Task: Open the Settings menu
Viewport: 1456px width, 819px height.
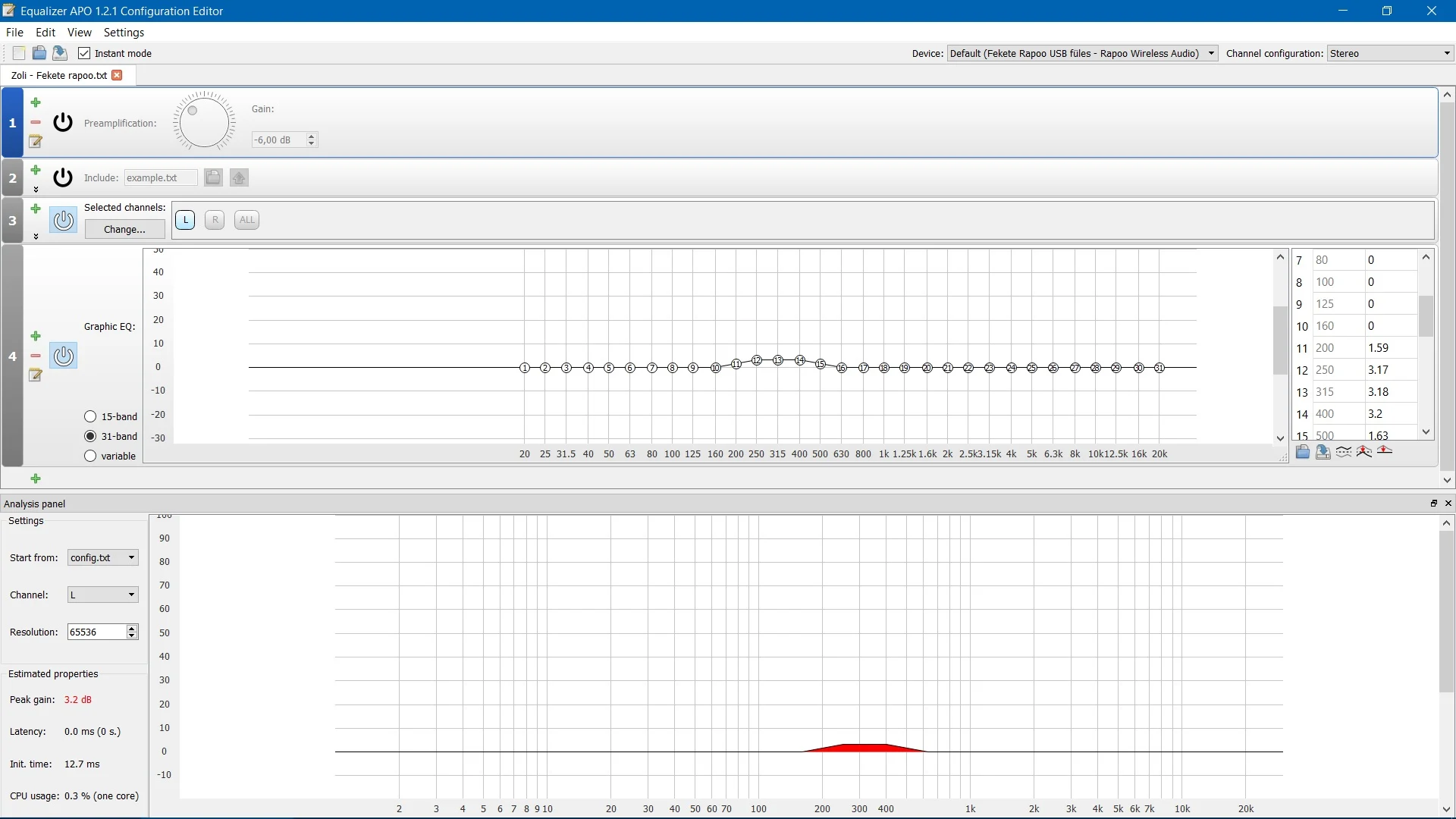Action: coord(124,33)
